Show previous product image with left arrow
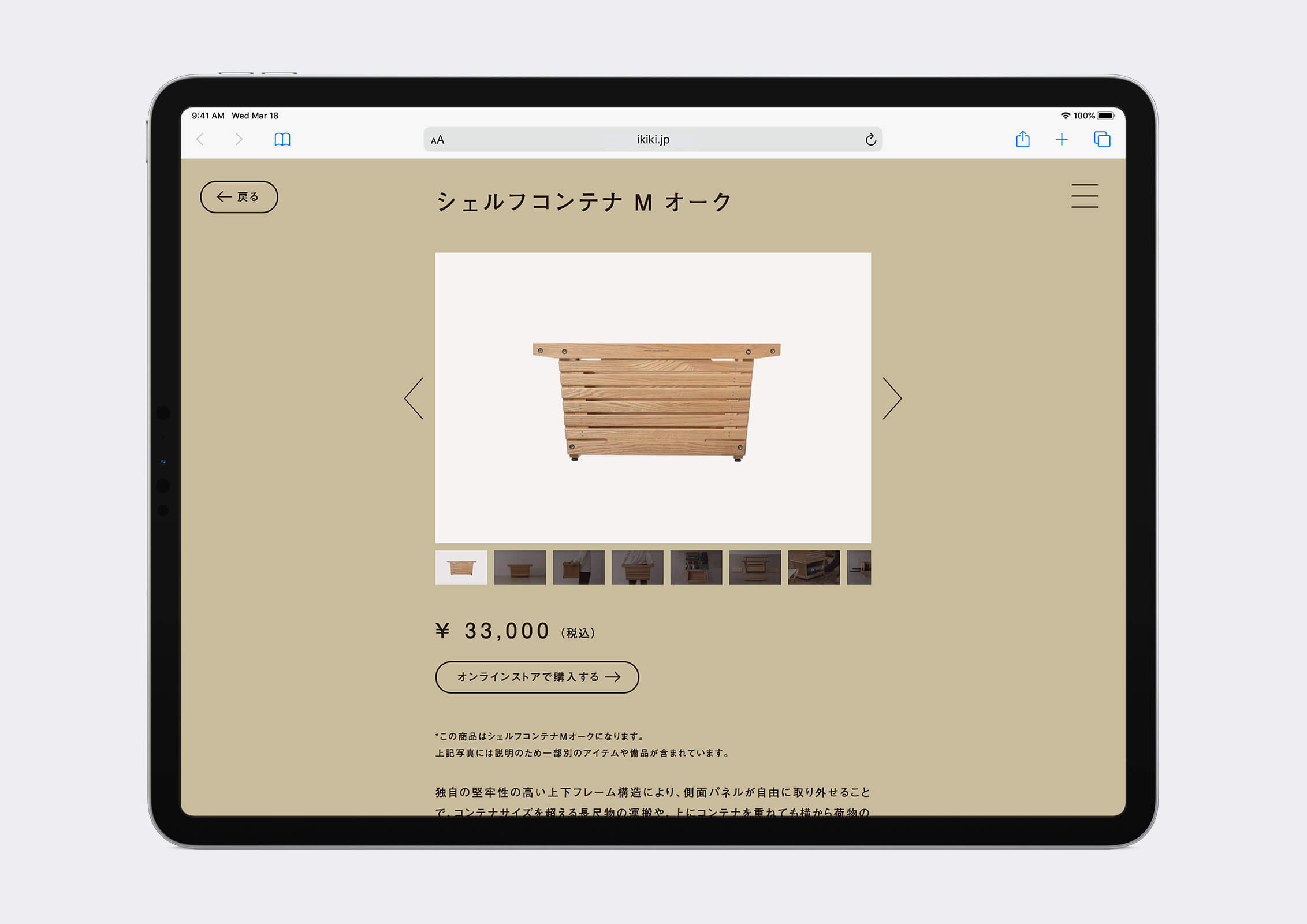 414,398
